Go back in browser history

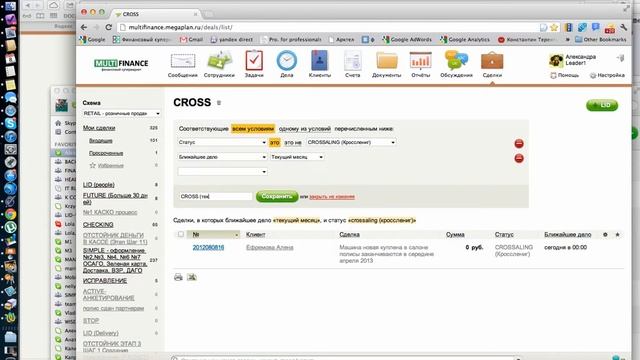(84, 27)
